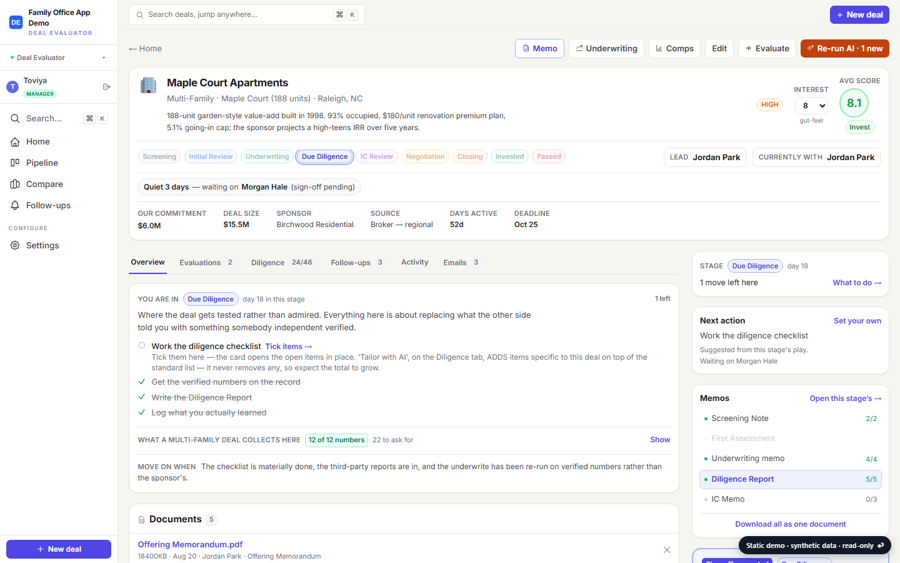
Task: Open the Diligence 24/48 tab
Action: [281, 263]
